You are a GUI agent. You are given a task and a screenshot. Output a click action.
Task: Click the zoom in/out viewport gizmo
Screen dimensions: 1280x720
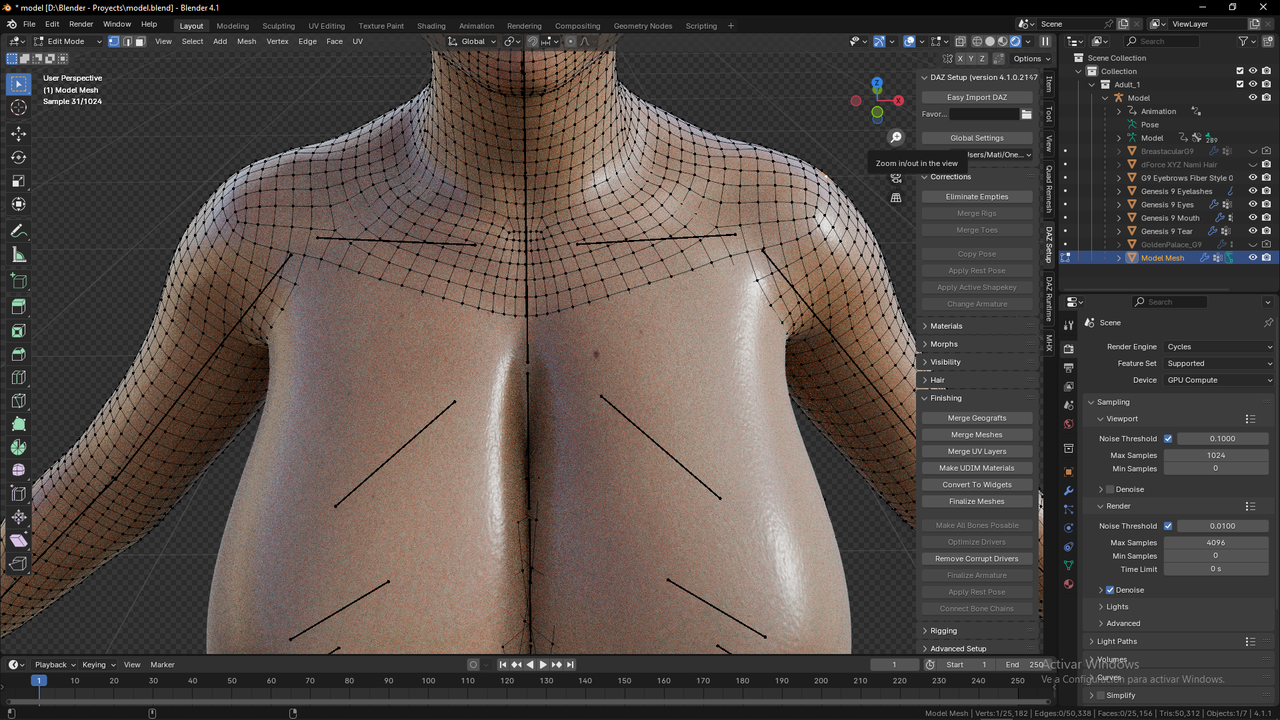pos(896,138)
